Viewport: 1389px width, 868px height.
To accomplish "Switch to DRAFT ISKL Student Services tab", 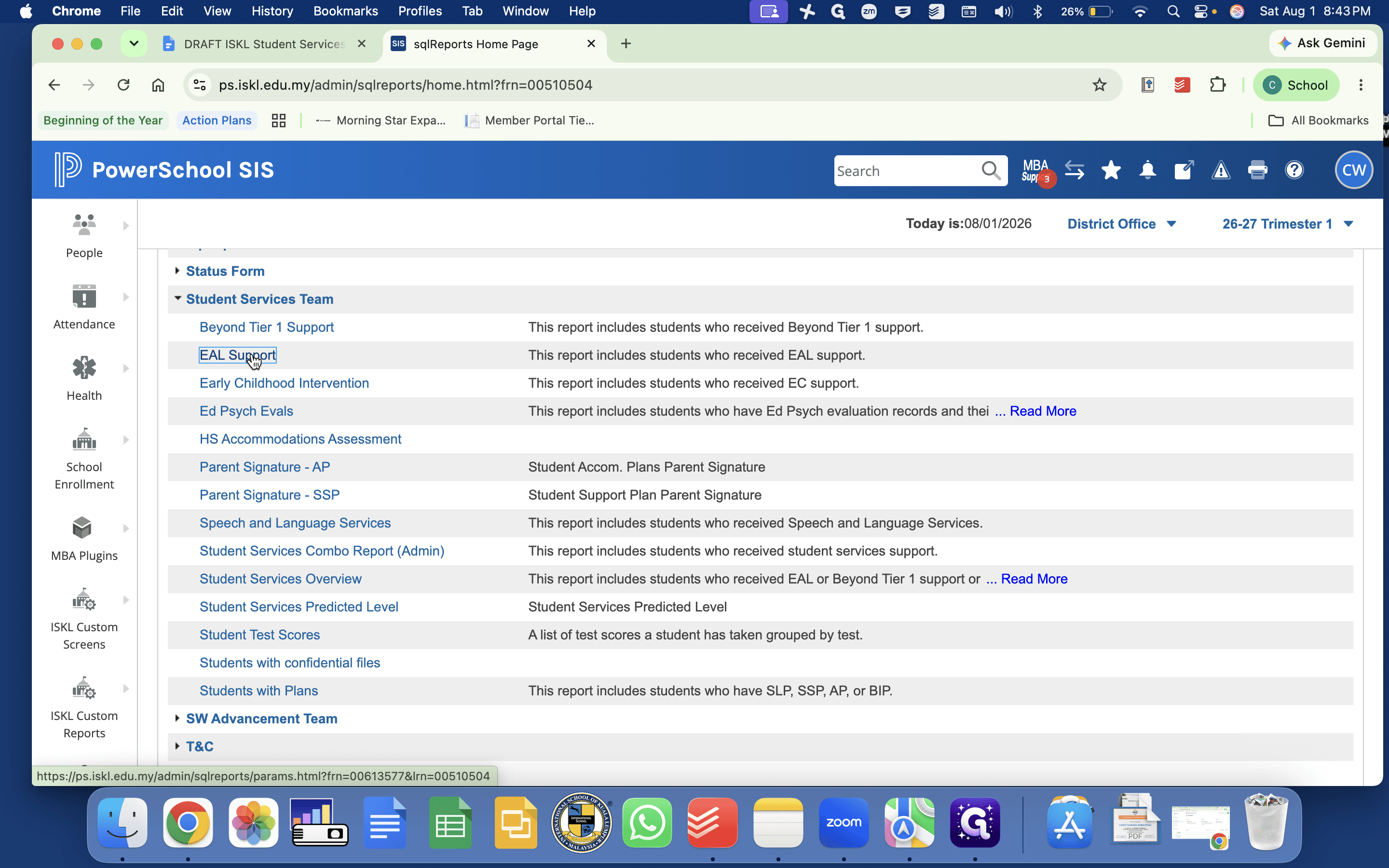I will click(x=264, y=44).
